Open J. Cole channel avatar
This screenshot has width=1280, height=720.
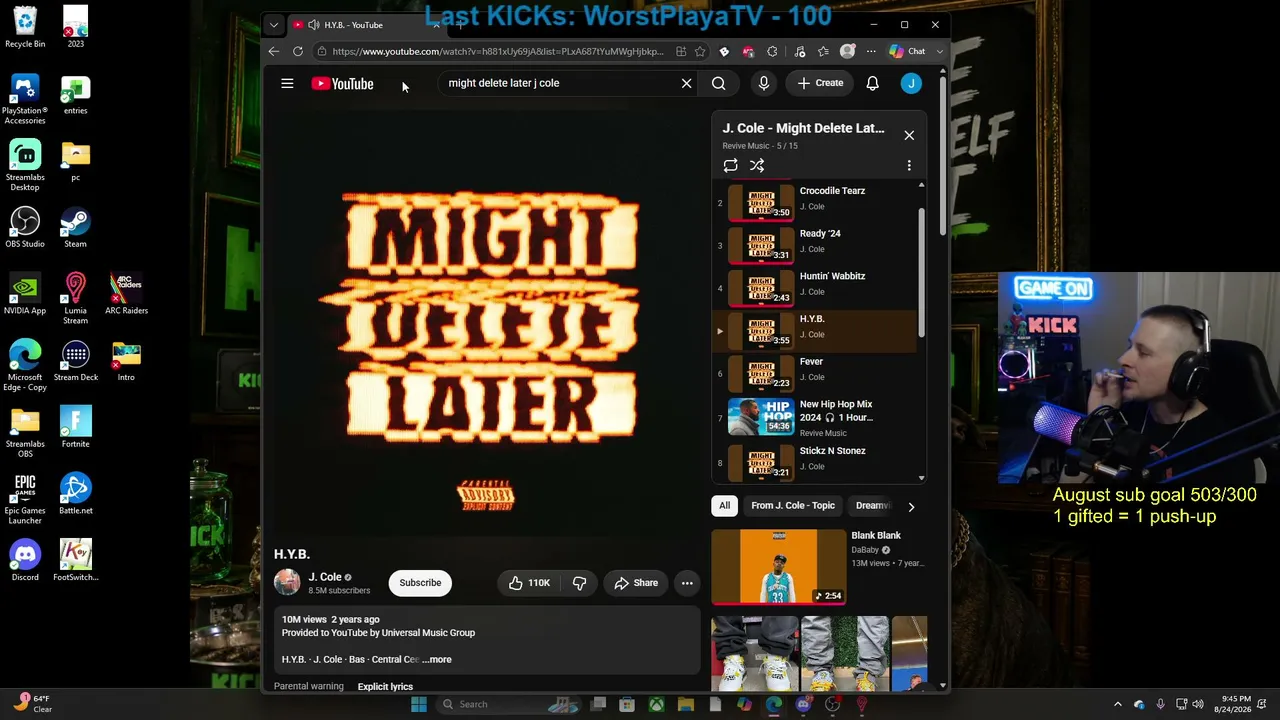point(287,582)
